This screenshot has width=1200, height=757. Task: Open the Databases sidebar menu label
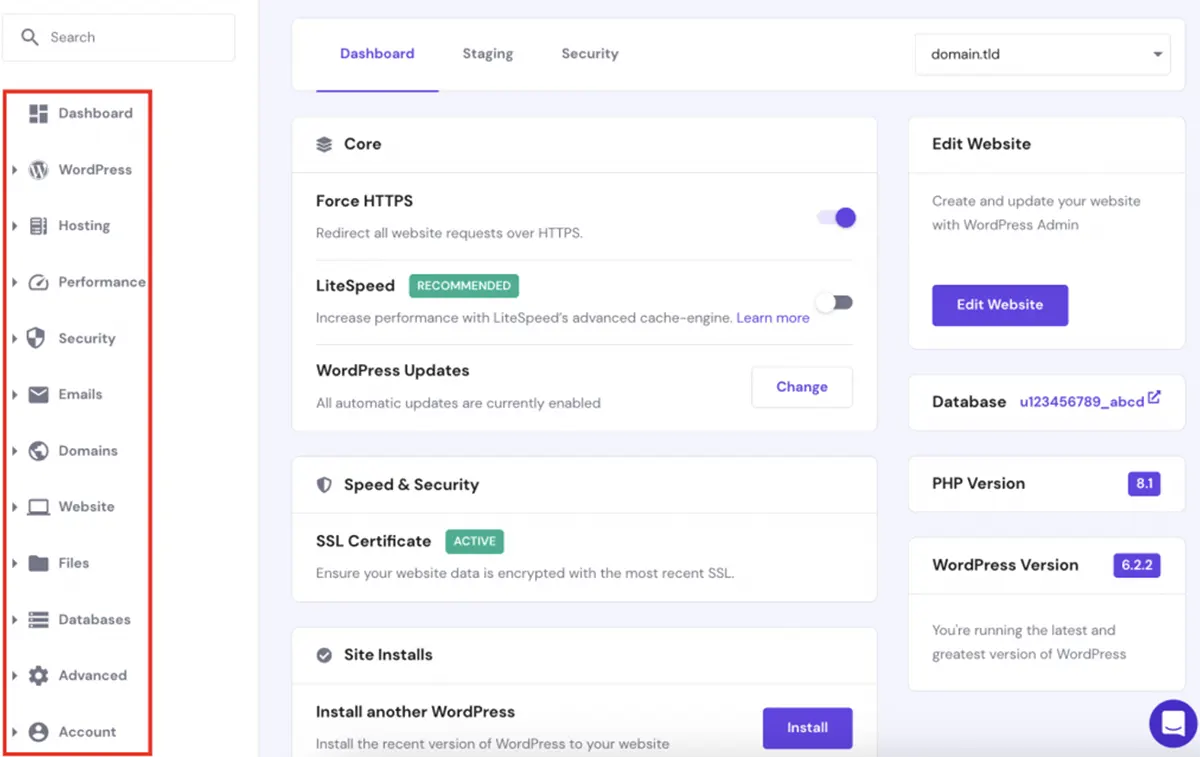pyautogui.click(x=94, y=620)
